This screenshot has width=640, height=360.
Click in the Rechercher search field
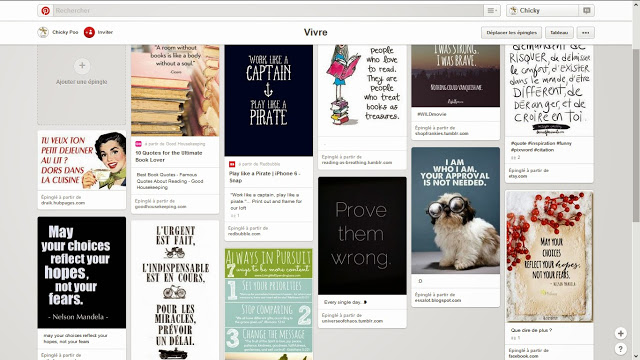[268, 11]
